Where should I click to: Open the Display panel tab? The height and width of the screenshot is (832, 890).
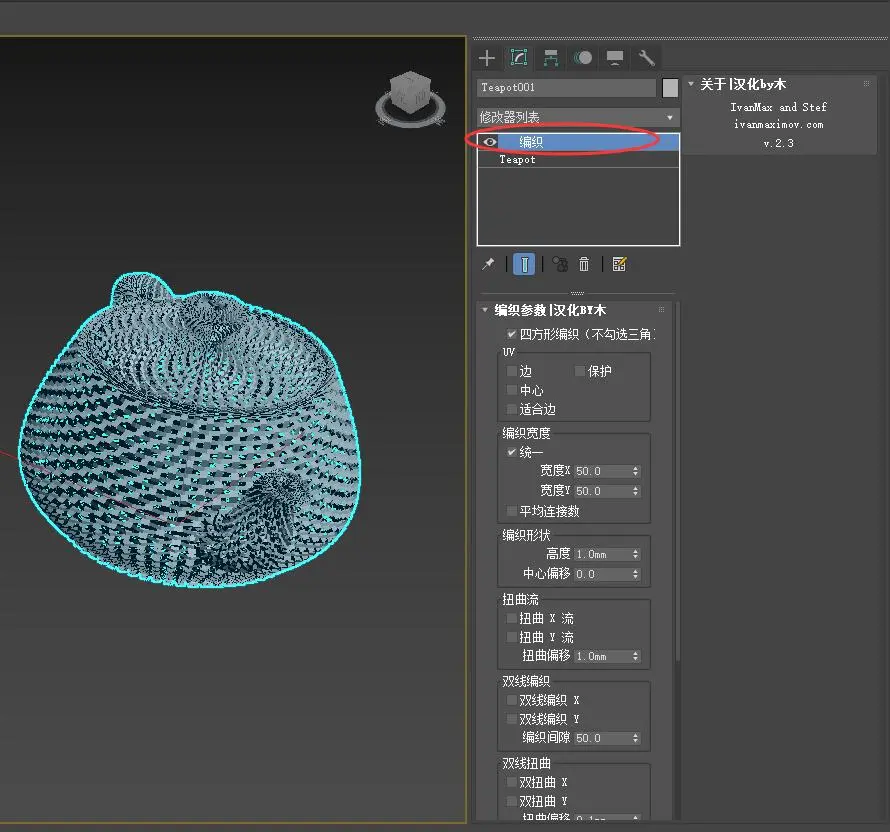tap(615, 58)
